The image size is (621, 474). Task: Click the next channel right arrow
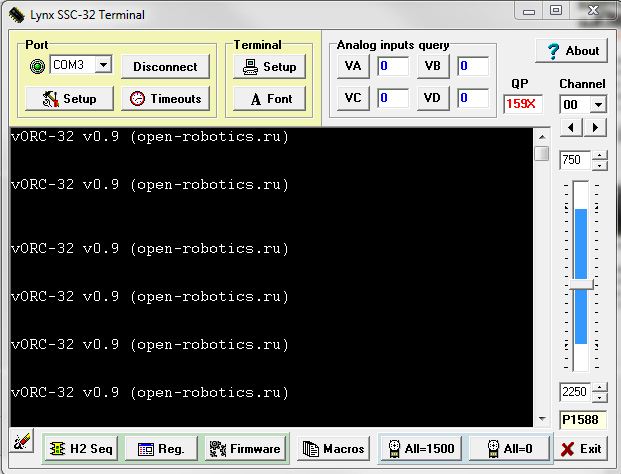coord(596,128)
